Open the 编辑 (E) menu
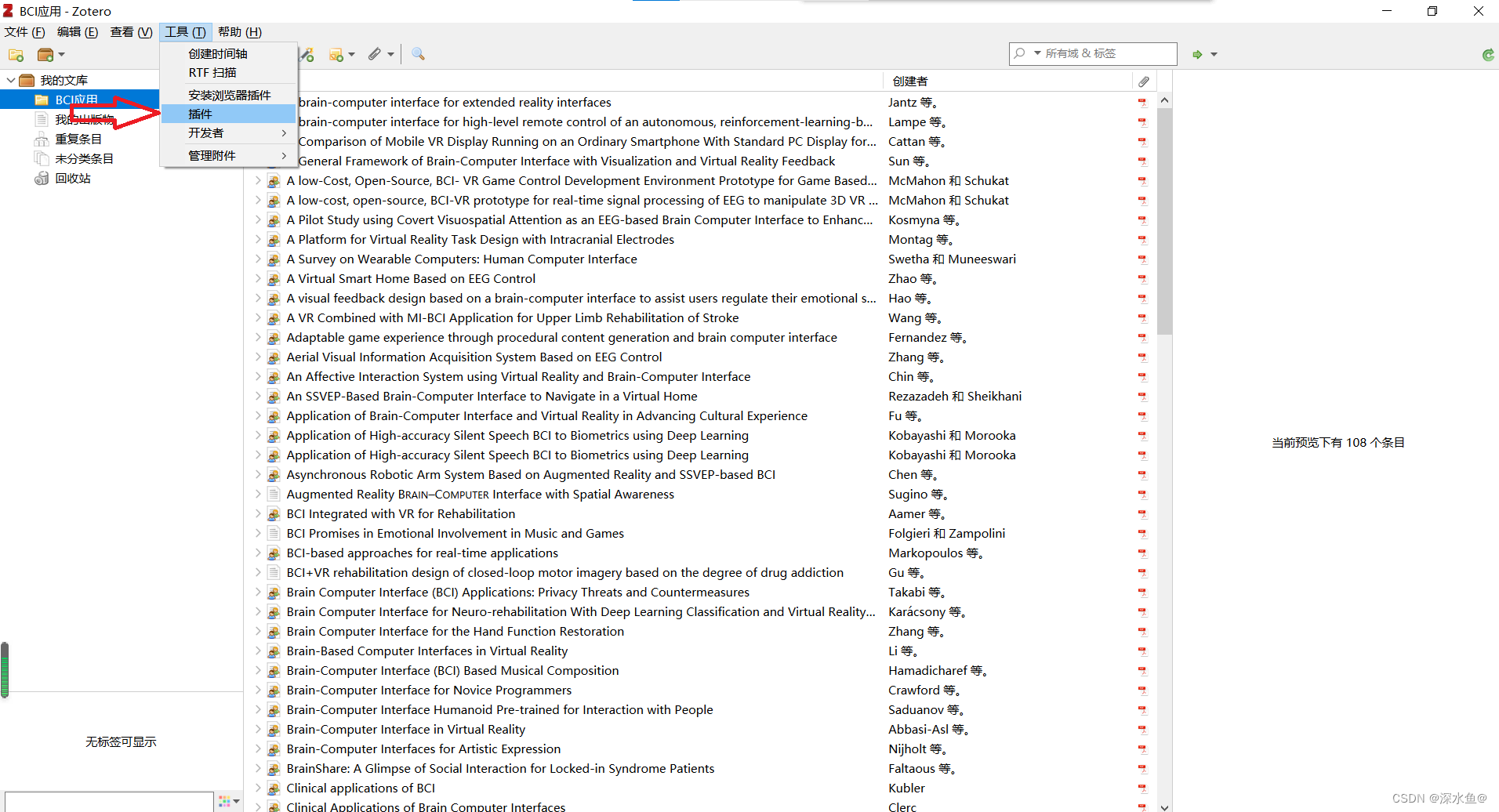 coord(78,32)
